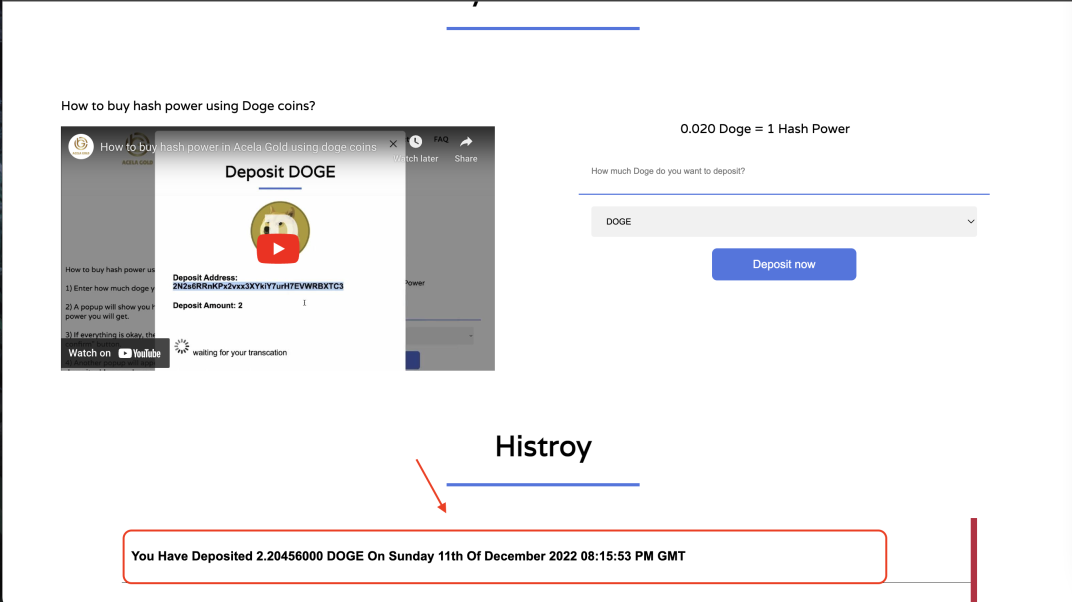Open the Acela Gold channel avatar
1072x602 pixels.
point(81,146)
